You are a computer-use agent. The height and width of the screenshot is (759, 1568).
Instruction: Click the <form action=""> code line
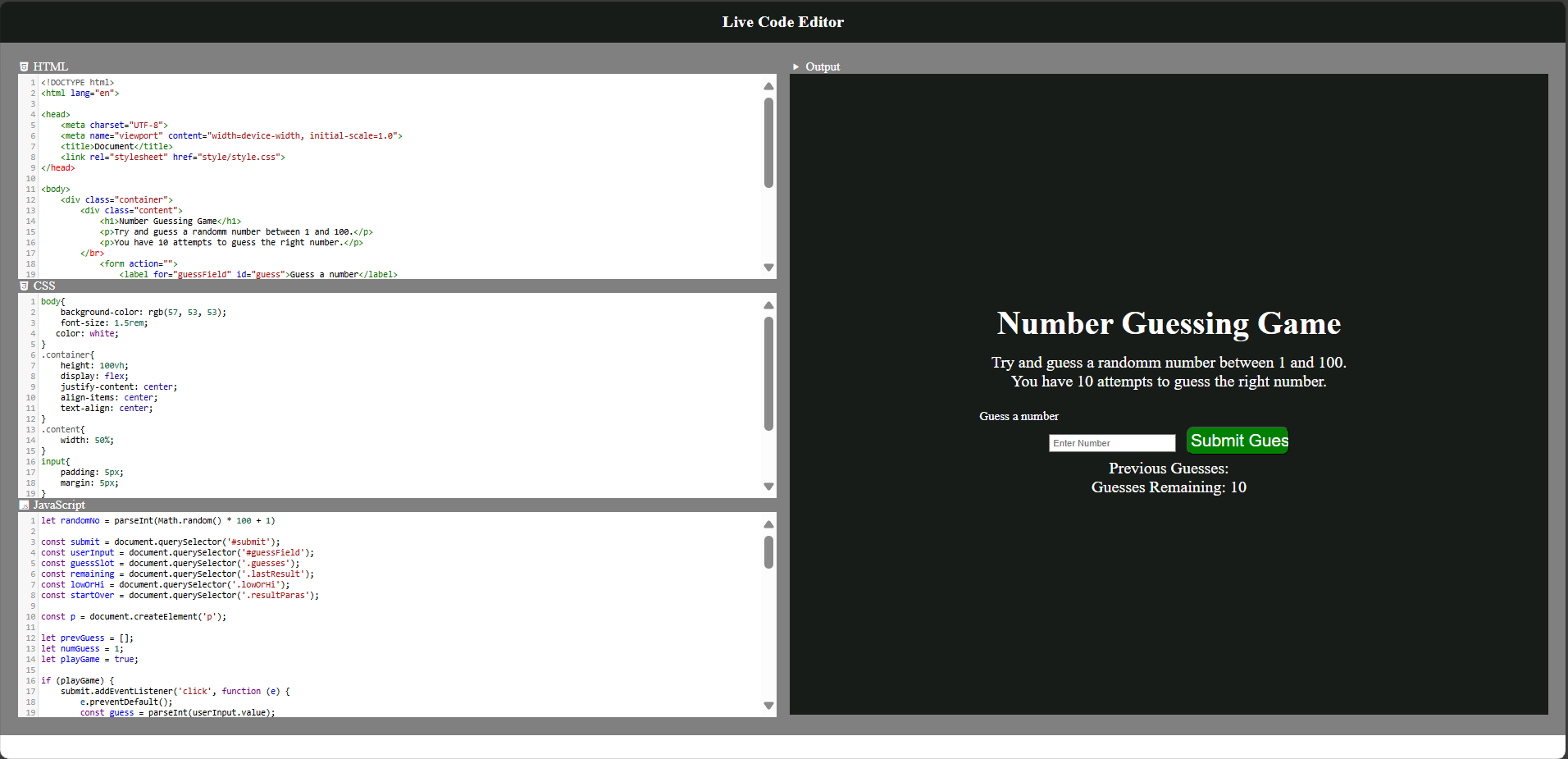tap(139, 264)
